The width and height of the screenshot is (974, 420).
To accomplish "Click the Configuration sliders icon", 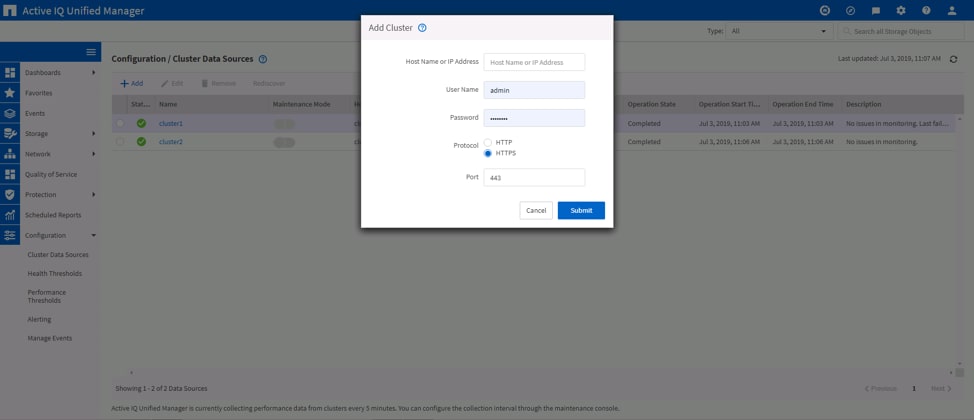I will (x=10, y=235).
